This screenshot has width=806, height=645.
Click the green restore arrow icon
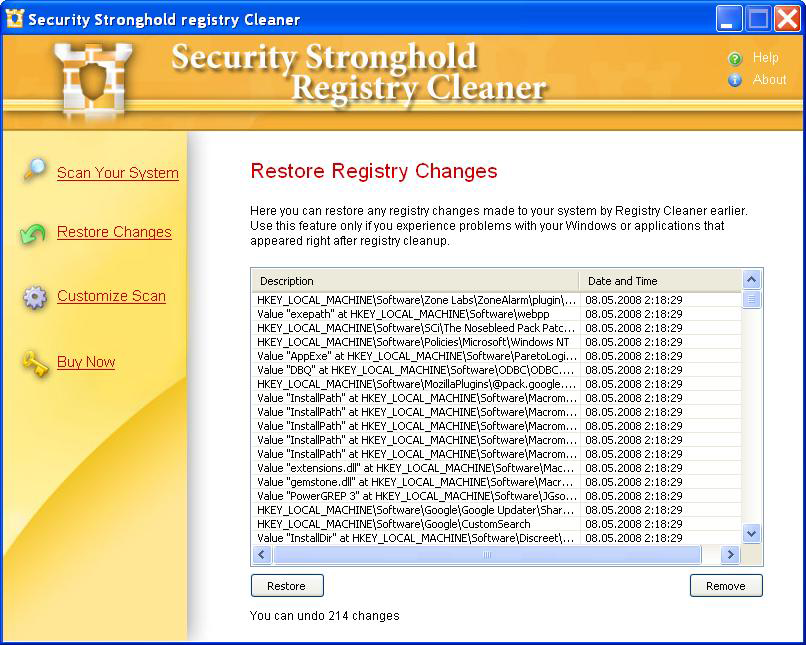point(33,234)
